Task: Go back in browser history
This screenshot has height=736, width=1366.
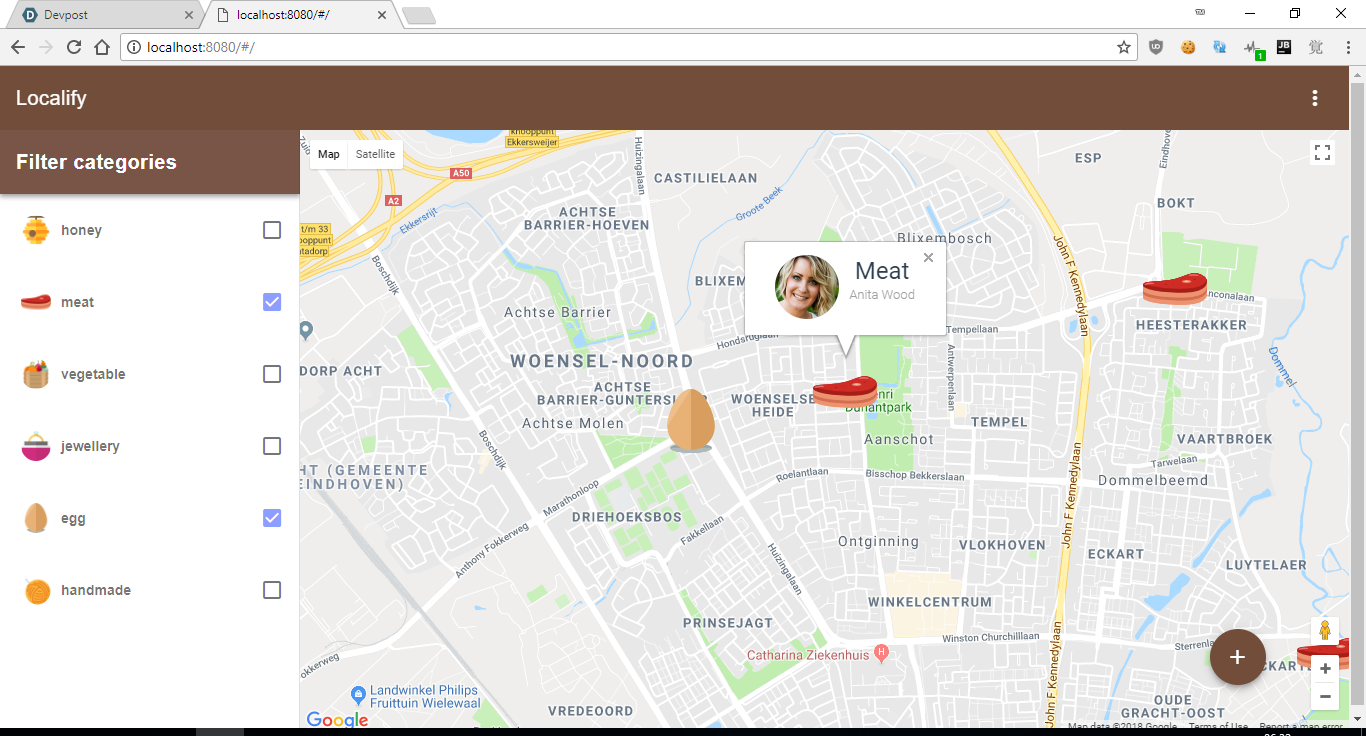Action: [17, 47]
